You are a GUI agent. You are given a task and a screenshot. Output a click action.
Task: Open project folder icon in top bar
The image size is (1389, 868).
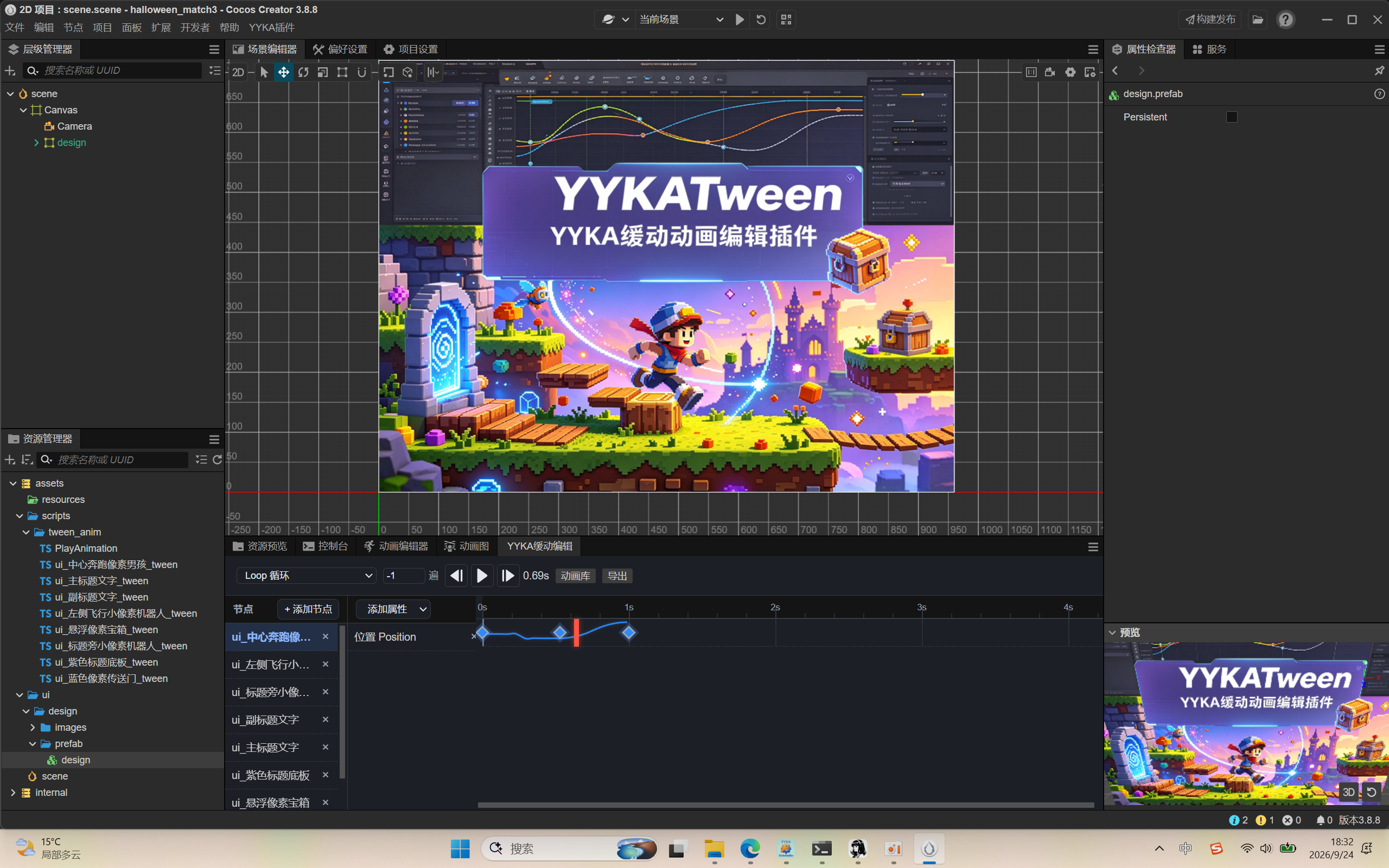[1258, 20]
